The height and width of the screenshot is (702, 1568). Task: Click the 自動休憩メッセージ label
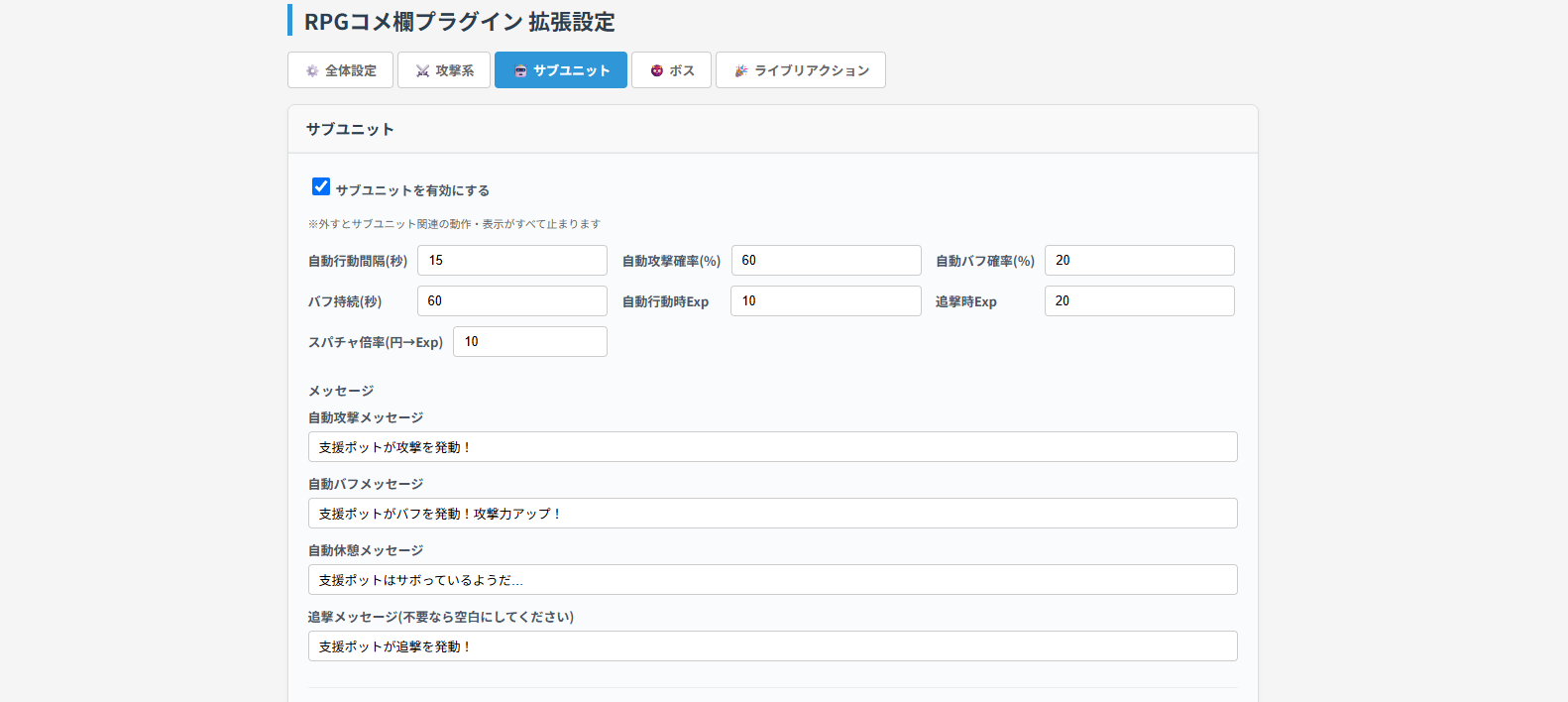point(366,550)
